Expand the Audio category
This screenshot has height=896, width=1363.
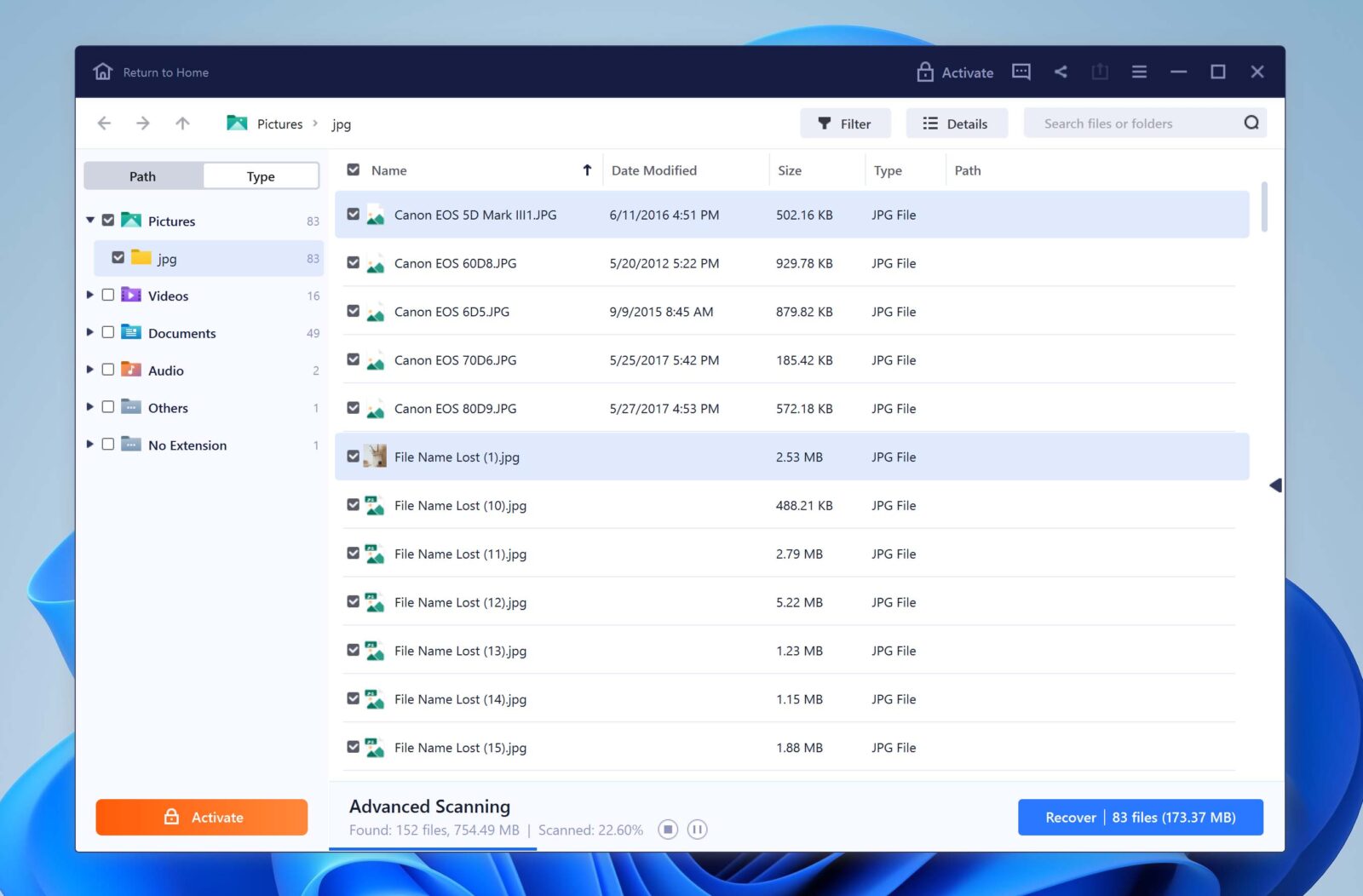pos(89,370)
